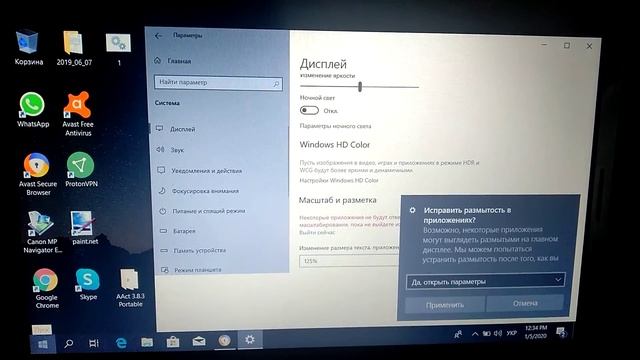Open the Mail app on the taskbar
Viewport: 640px width, 360px height.
pyautogui.click(x=199, y=341)
